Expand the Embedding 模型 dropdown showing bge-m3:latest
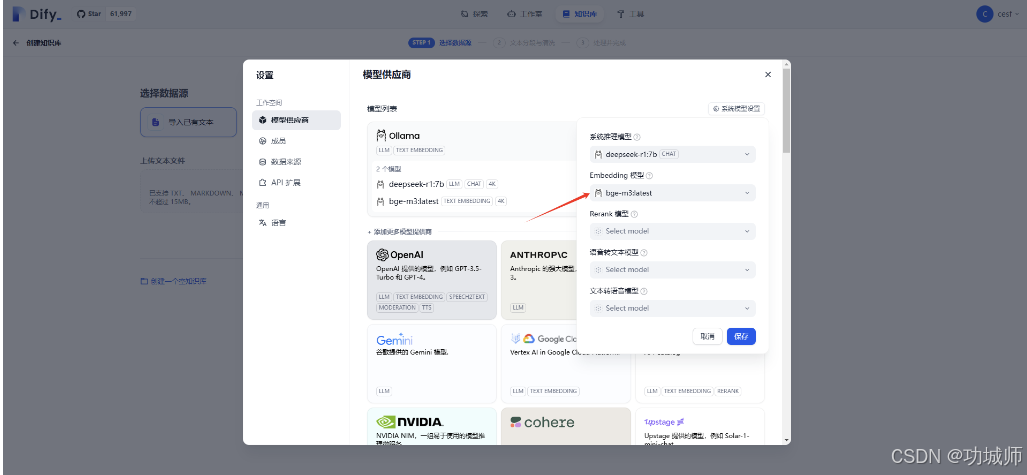This screenshot has height=475, width=1027. point(673,193)
